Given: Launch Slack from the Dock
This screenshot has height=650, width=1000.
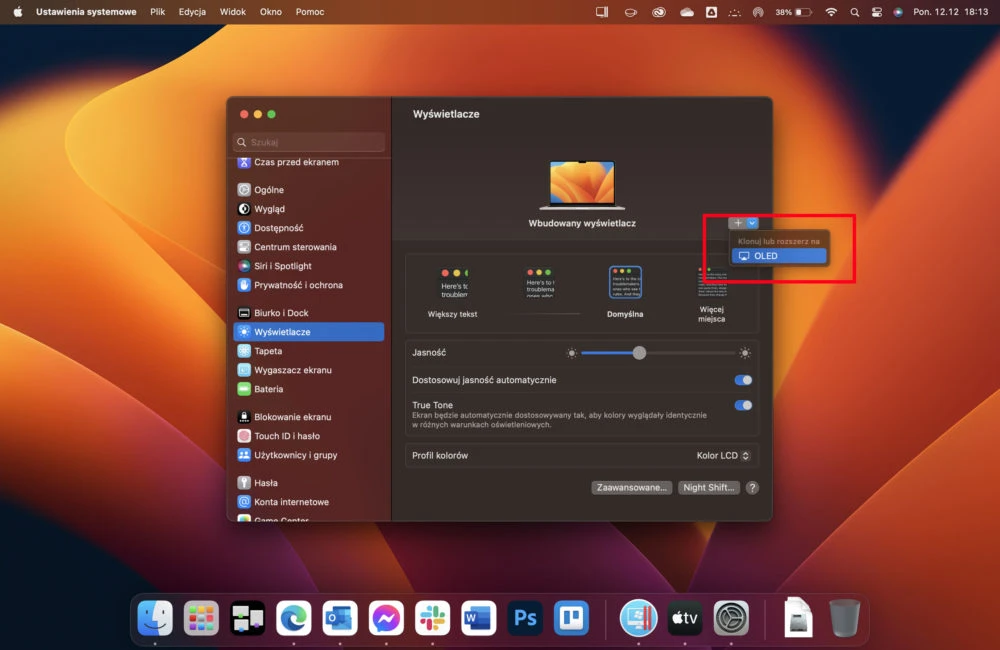Looking at the screenshot, I should click(x=432, y=617).
